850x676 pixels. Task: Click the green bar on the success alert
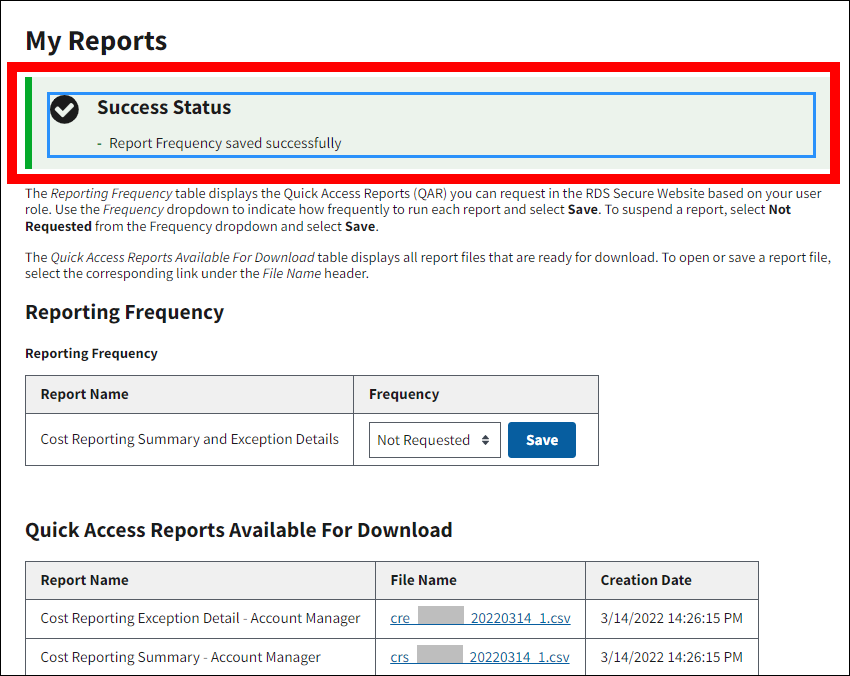pyautogui.click(x=29, y=123)
